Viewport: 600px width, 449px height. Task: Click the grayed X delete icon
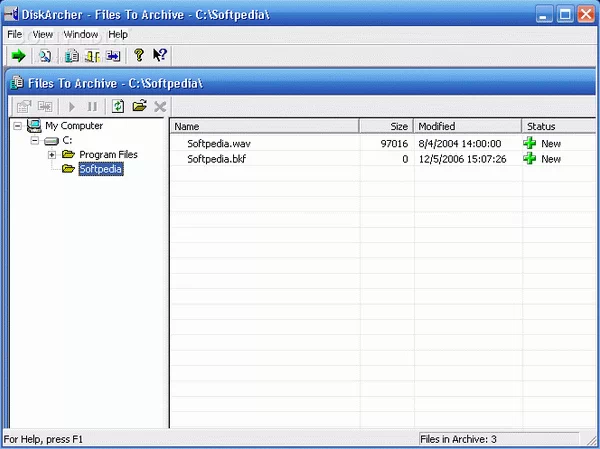click(160, 106)
